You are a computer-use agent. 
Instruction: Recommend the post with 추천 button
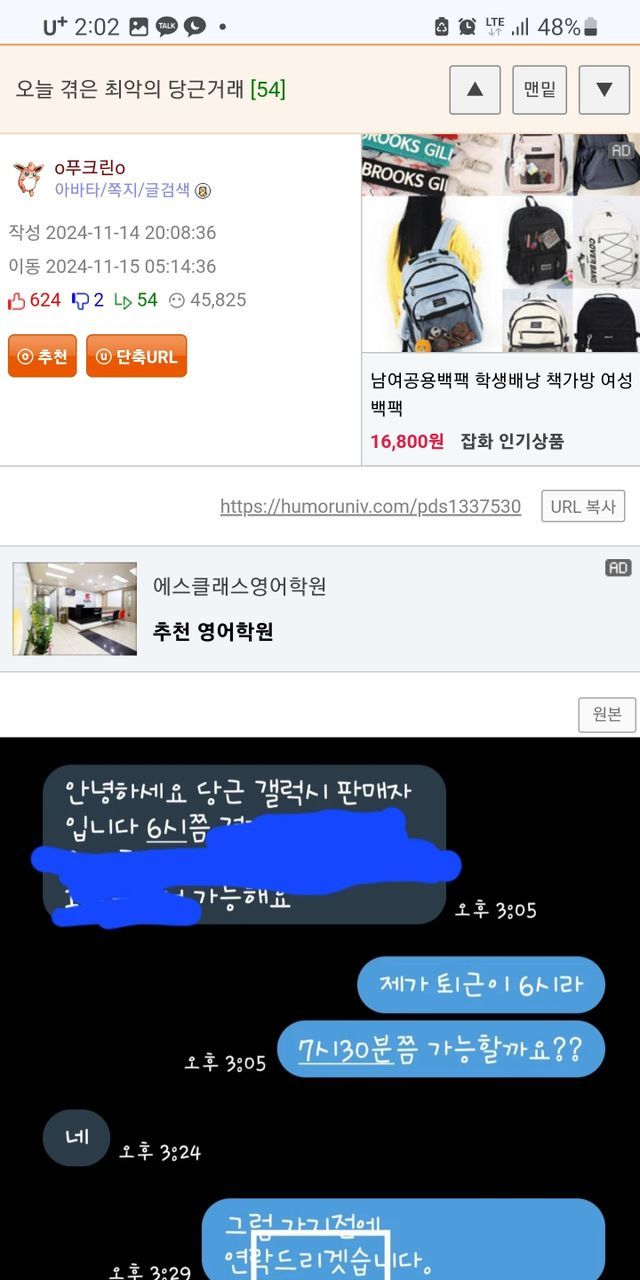click(x=42, y=356)
